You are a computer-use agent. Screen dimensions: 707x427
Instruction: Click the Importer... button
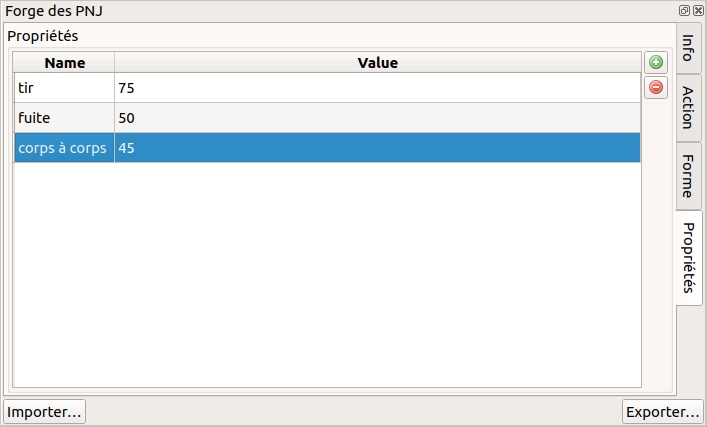[x=45, y=411]
